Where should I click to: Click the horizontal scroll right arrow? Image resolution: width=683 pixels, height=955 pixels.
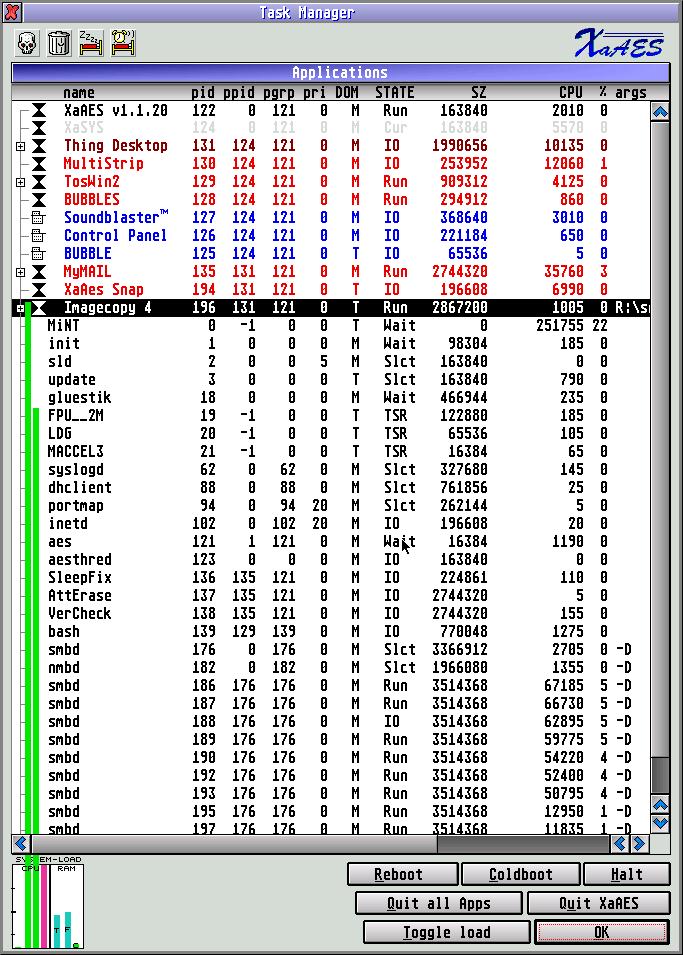point(640,844)
